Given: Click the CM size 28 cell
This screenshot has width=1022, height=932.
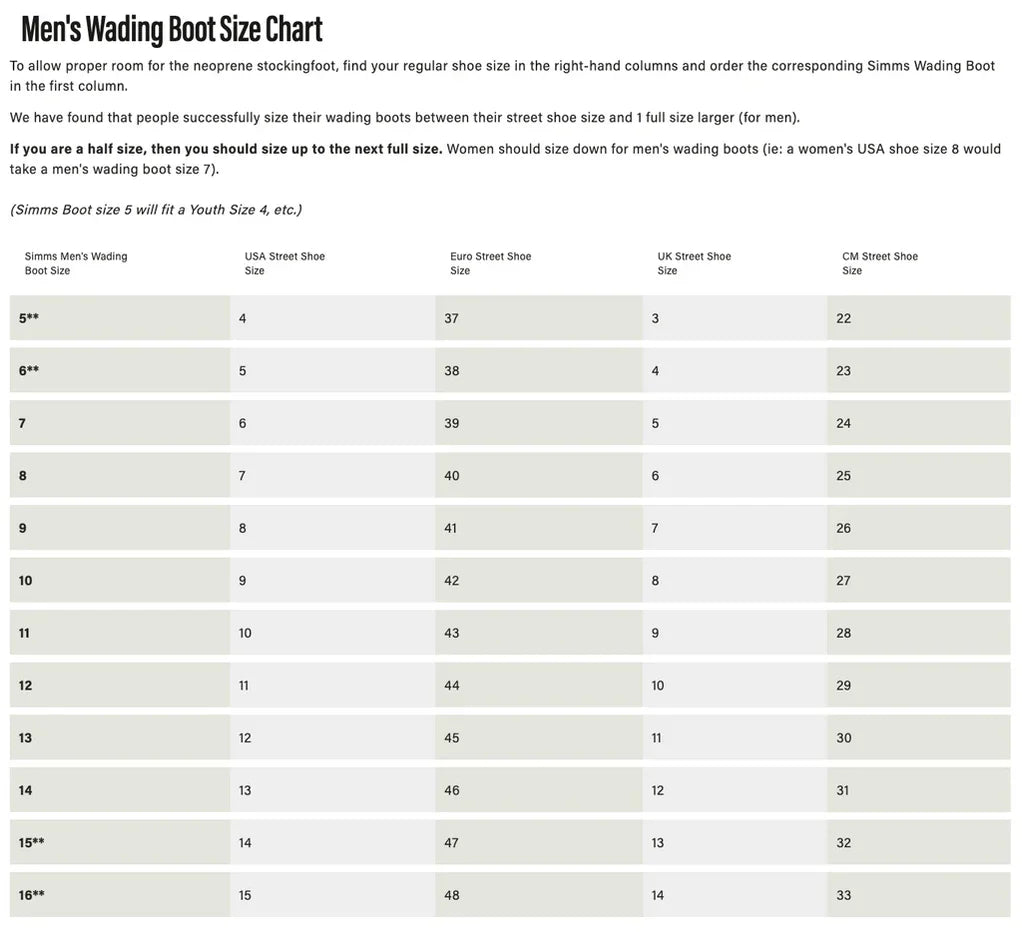Looking at the screenshot, I should 844,633.
